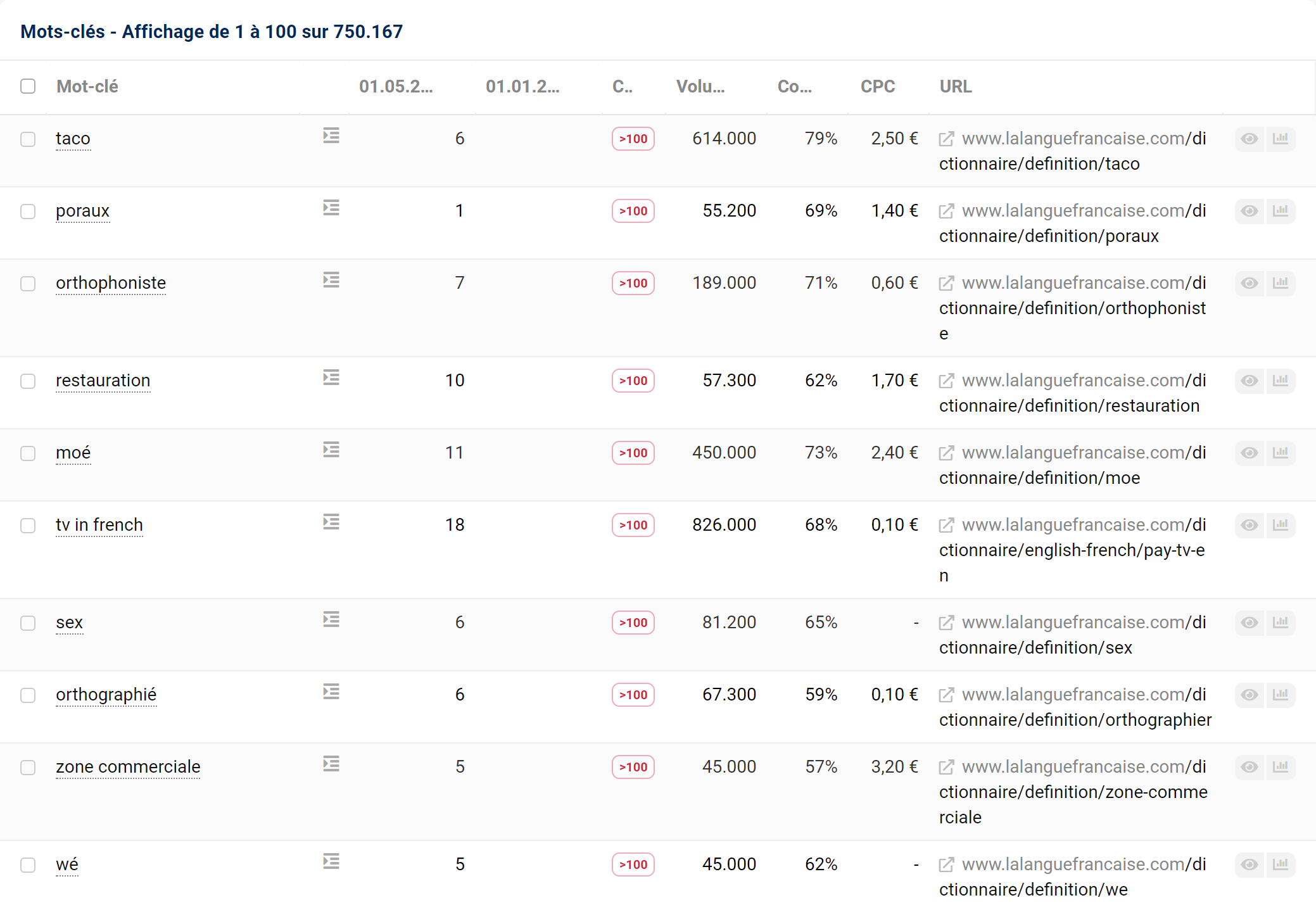Open SERP list icon for orthophoniste

coord(331,280)
